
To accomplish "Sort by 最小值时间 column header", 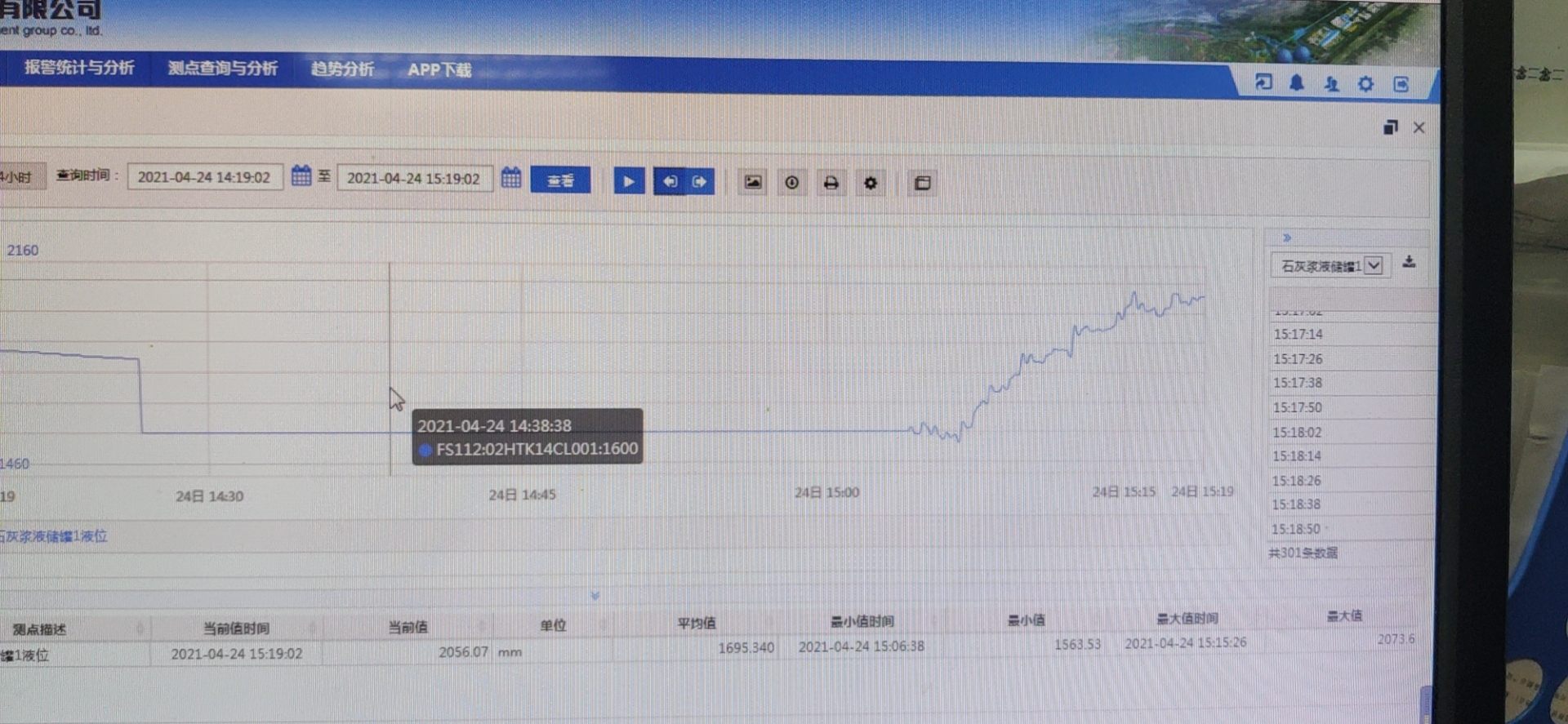I will 862,621.
